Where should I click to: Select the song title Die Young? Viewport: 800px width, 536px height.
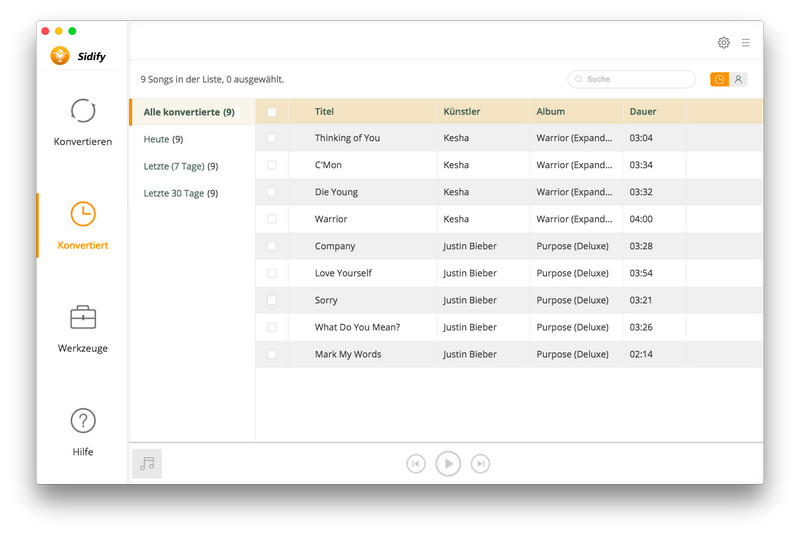click(x=336, y=192)
